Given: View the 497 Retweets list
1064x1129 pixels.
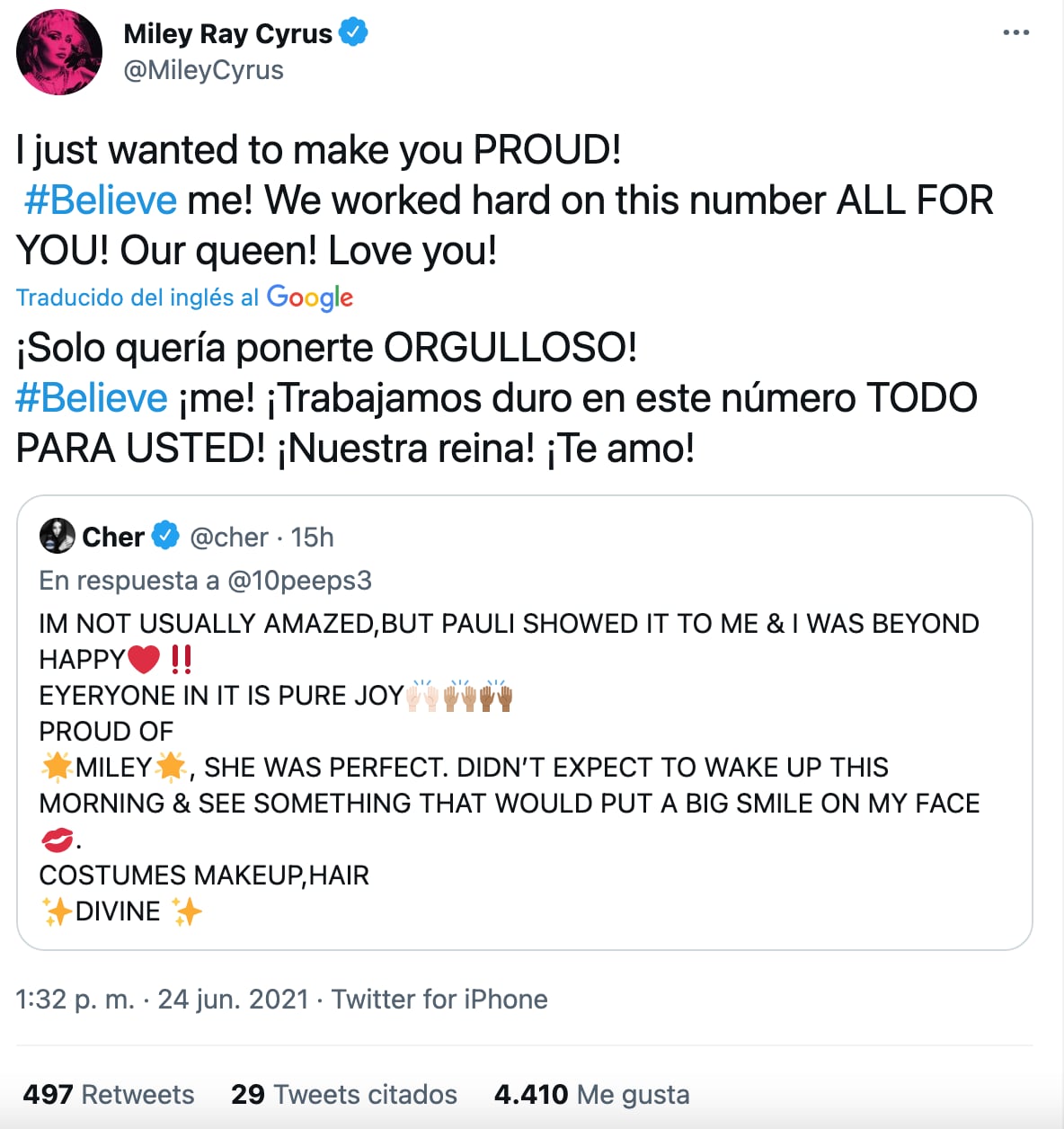Looking at the screenshot, I should (x=109, y=1094).
